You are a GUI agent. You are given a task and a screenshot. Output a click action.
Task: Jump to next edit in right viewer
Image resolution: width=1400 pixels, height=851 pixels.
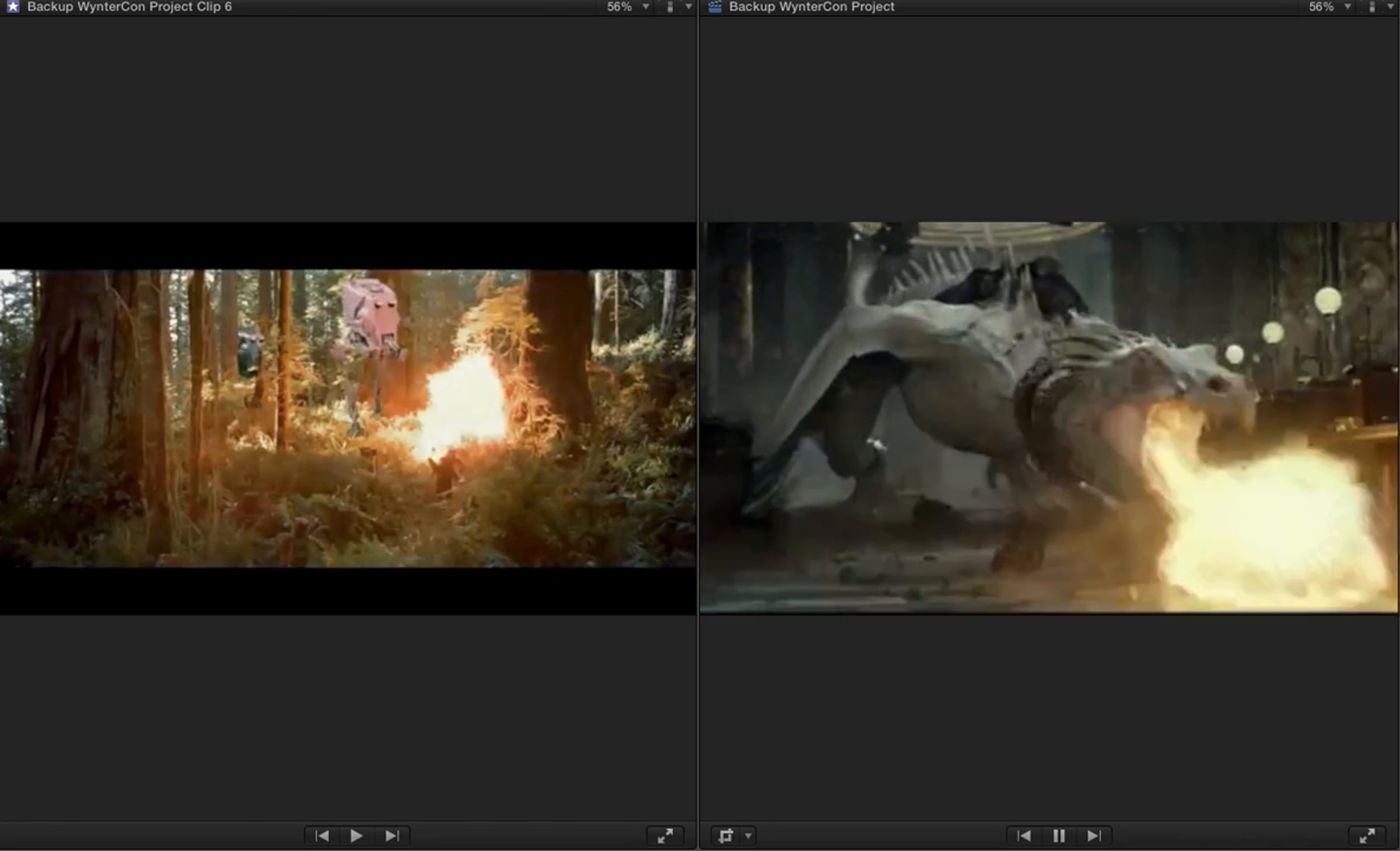point(1094,836)
